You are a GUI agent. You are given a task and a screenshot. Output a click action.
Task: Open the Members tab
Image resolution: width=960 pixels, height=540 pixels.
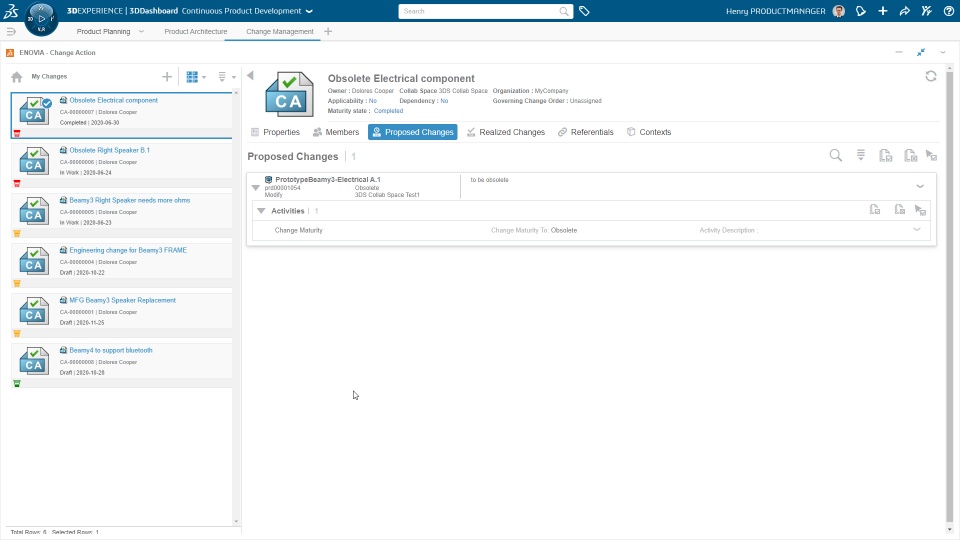point(336,132)
